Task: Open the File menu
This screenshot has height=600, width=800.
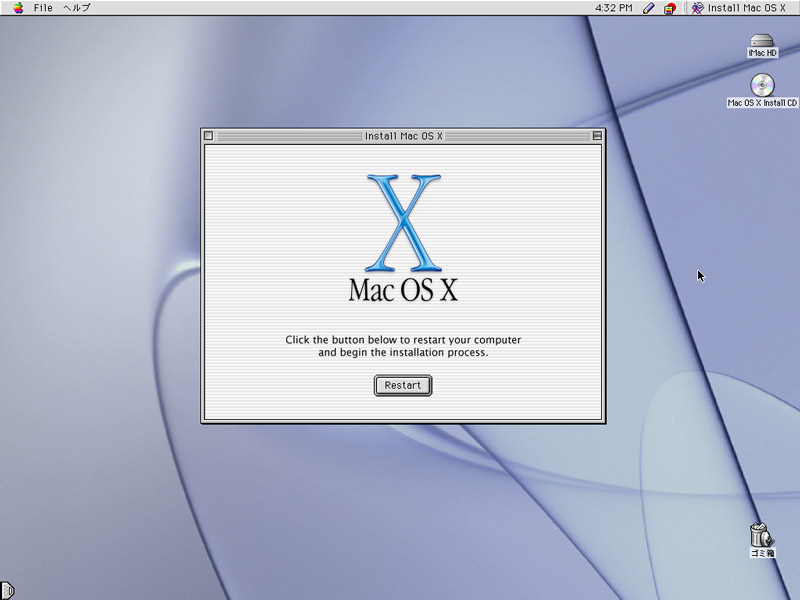Action: (43, 8)
